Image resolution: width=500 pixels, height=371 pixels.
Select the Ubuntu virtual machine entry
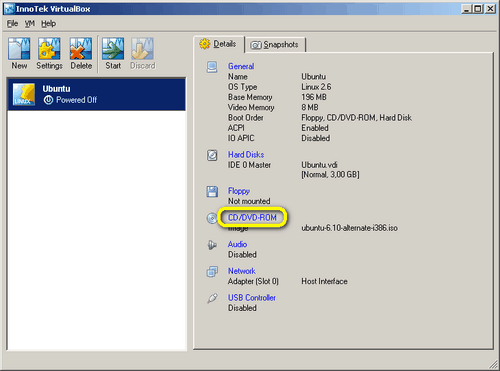[x=97, y=94]
